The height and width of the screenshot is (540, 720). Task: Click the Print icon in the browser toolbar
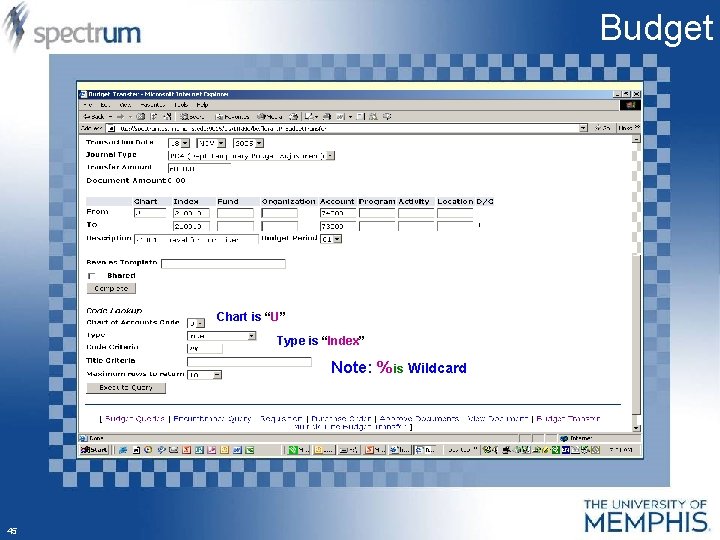click(x=326, y=117)
